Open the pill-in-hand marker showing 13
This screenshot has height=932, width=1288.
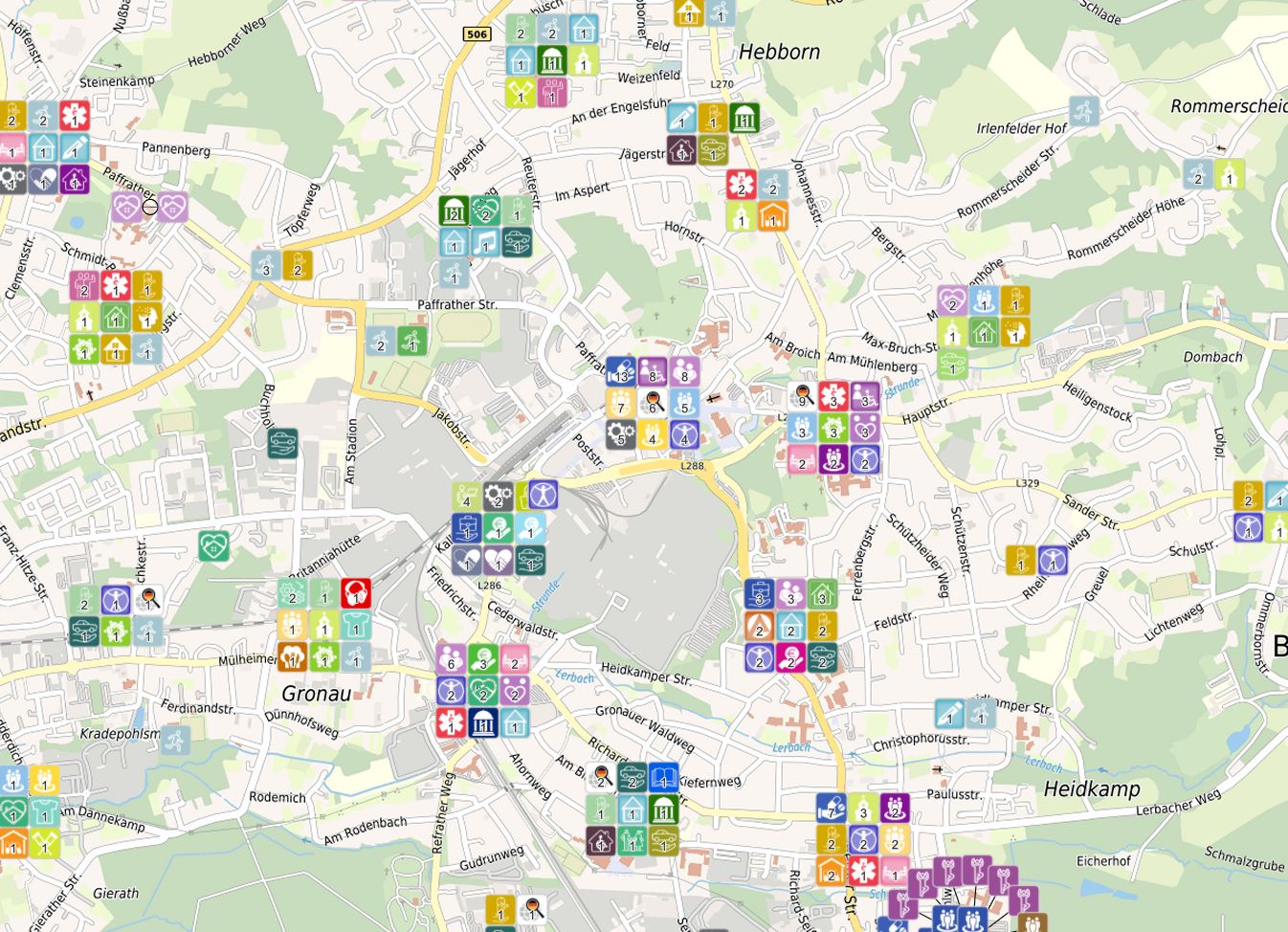pyautogui.click(x=620, y=371)
